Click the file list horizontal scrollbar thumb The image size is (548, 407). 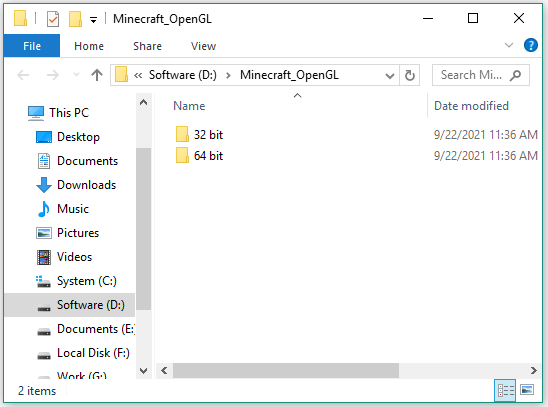(286, 370)
